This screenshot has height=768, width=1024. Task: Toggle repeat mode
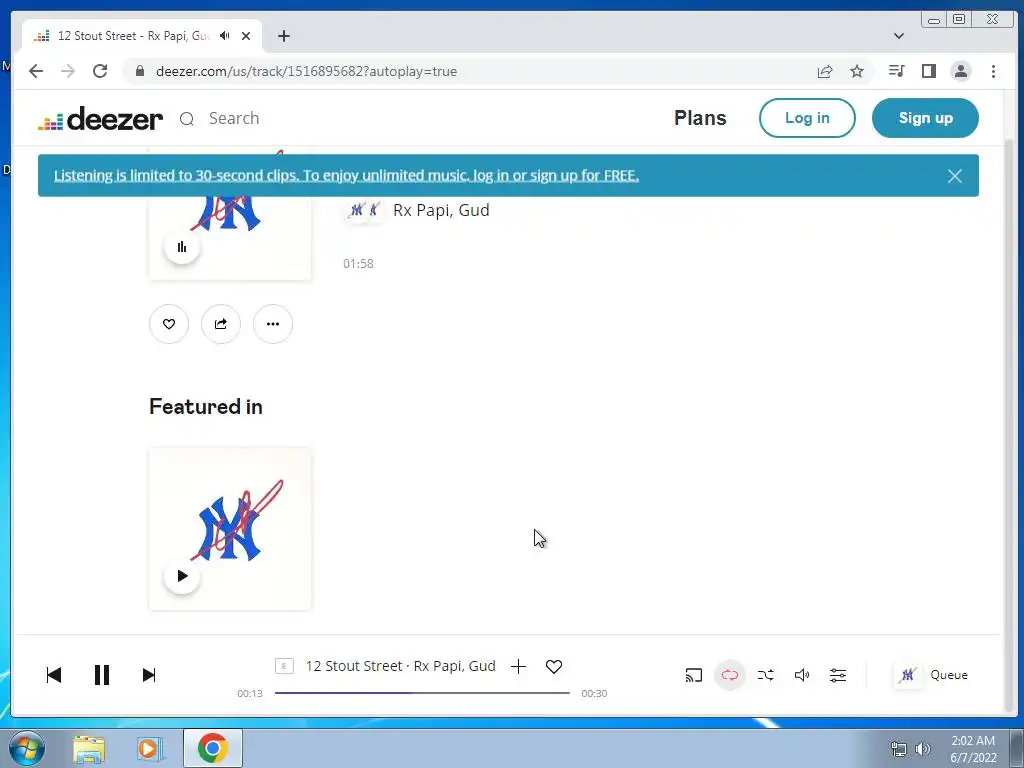coord(729,675)
